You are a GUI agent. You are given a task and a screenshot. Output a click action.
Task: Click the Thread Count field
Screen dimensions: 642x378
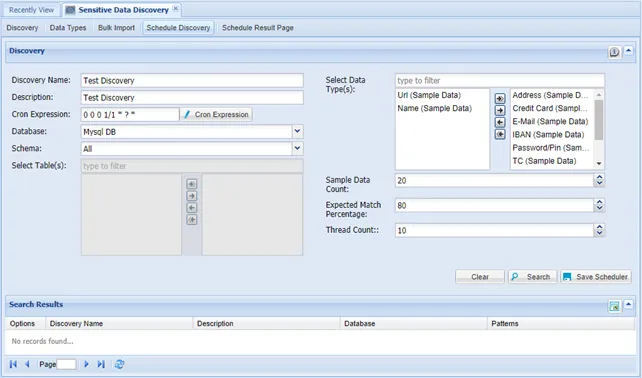tap(494, 230)
